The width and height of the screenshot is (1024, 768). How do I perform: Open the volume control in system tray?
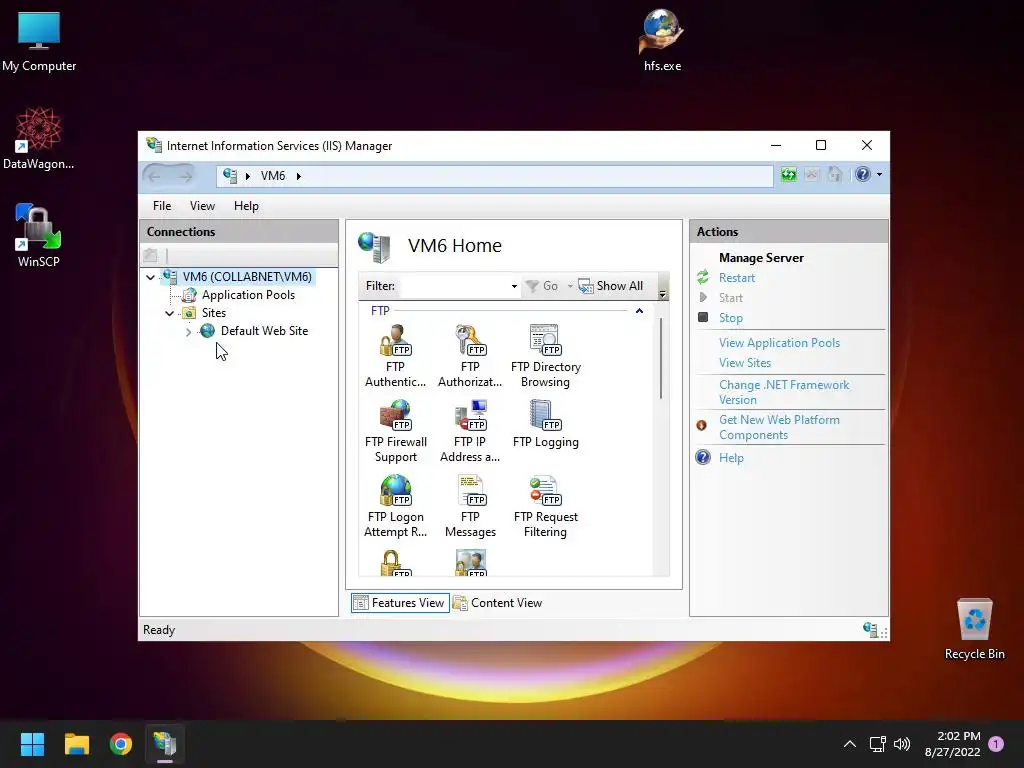(902, 744)
